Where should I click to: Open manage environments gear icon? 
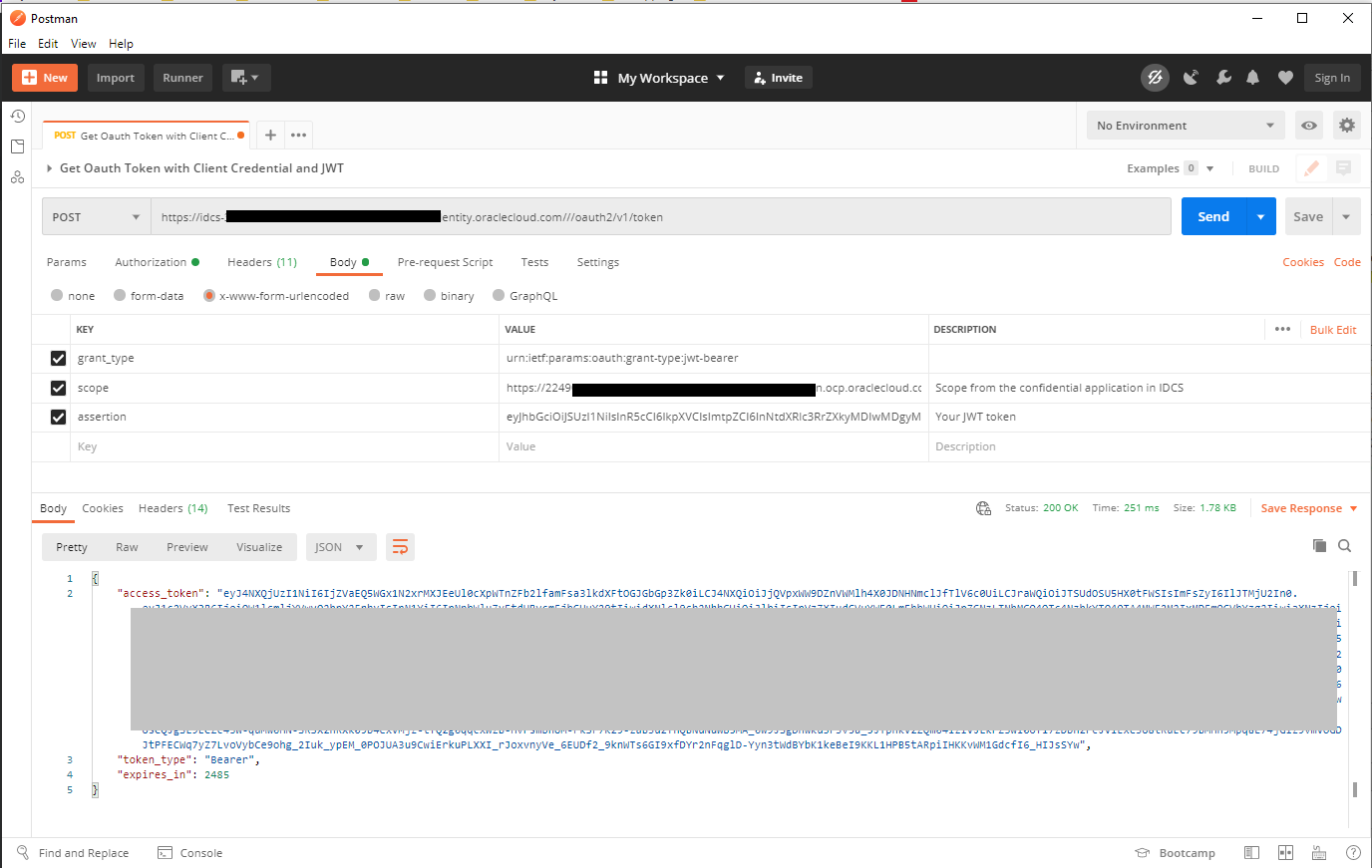pyautogui.click(x=1346, y=126)
